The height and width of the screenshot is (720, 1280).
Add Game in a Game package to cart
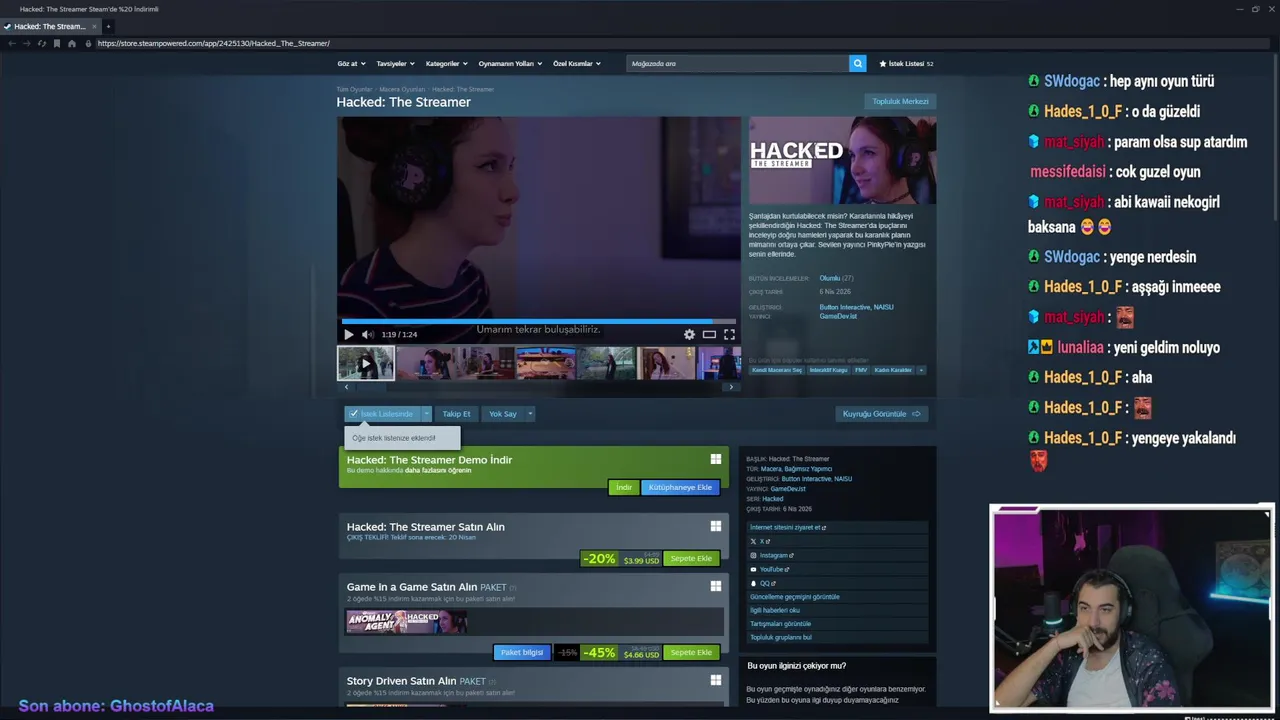[691, 652]
